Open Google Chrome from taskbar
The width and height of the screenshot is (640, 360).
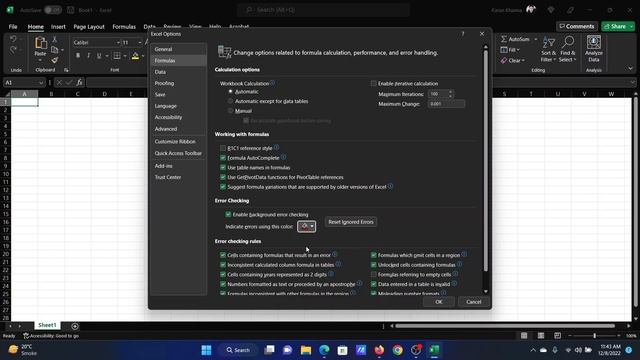[x=398, y=350]
